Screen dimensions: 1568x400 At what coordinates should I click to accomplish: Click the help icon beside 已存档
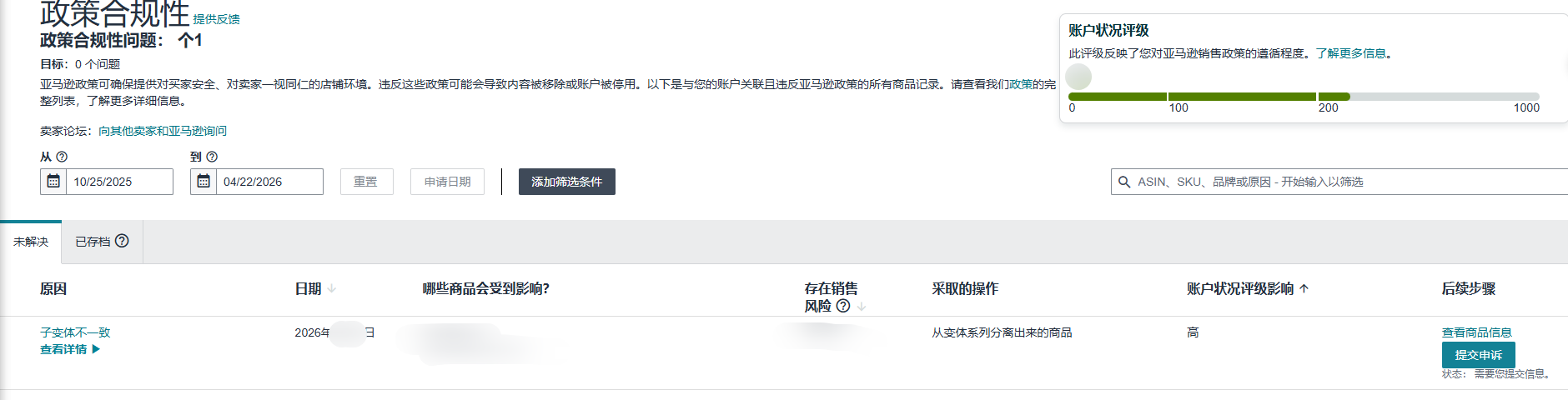122,241
